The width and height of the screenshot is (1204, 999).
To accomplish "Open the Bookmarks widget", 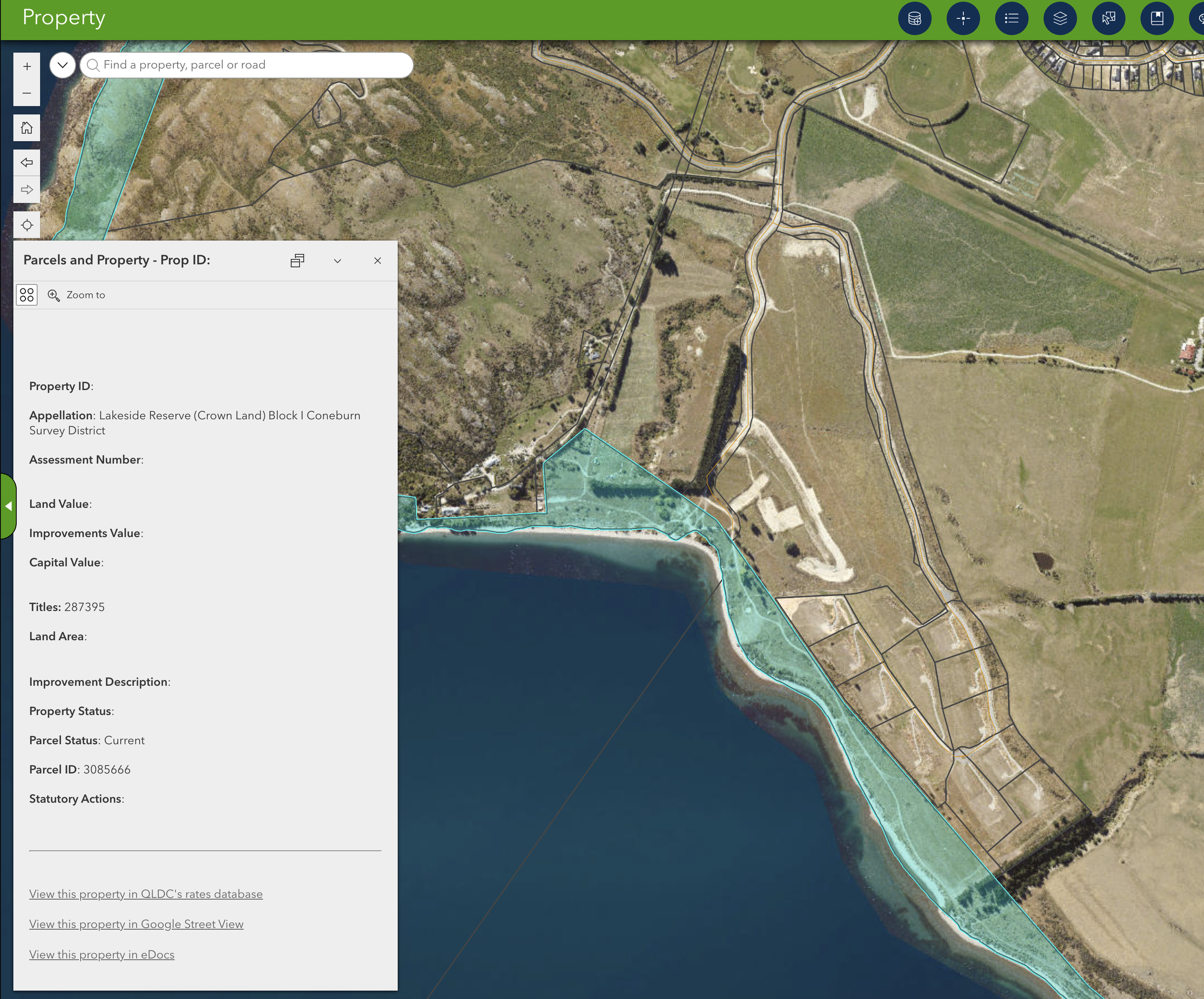I will (x=1157, y=19).
